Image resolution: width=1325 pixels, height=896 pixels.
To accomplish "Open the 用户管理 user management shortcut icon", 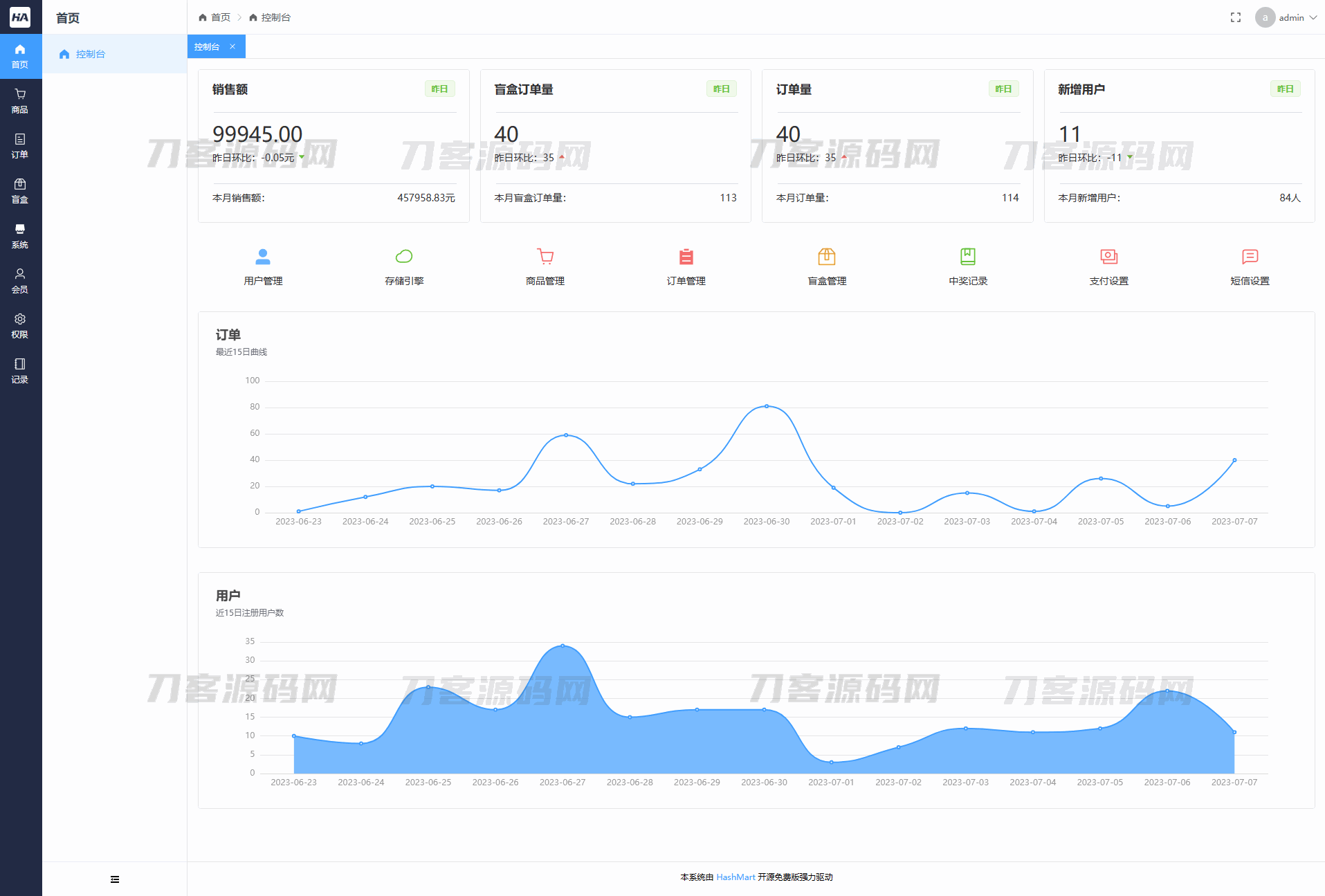I will (263, 257).
